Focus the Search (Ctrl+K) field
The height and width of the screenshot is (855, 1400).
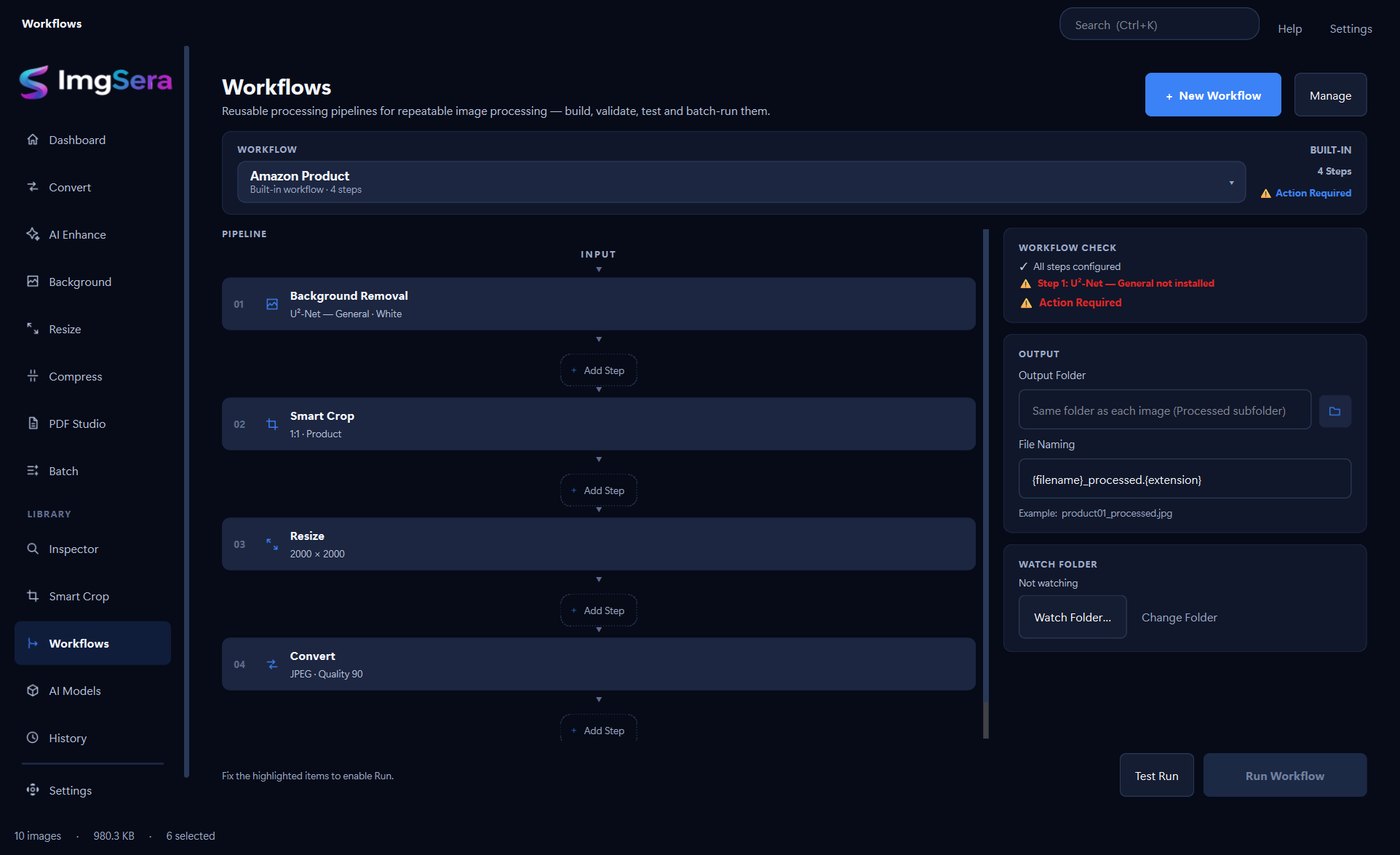(1159, 24)
